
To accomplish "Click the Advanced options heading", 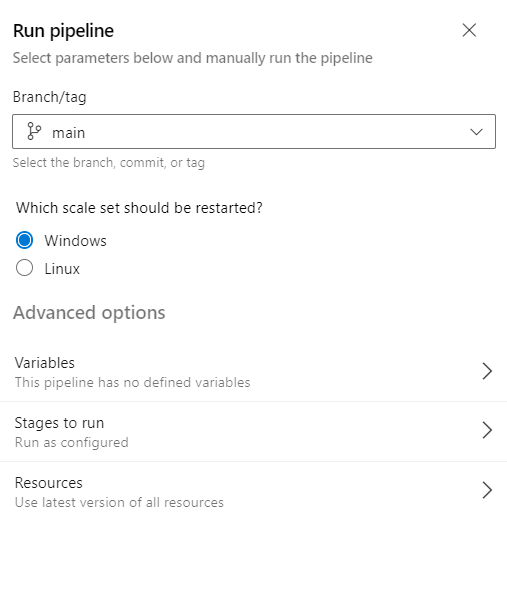I will (89, 313).
